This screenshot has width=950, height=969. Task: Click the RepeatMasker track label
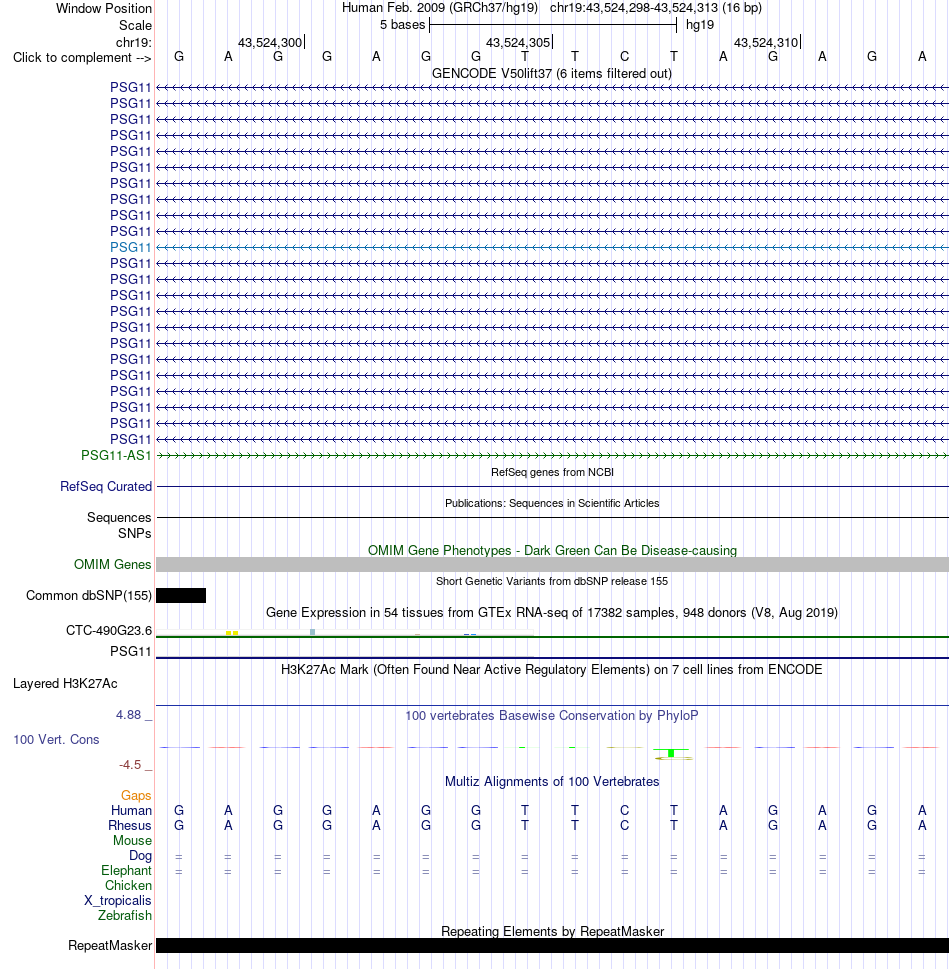click(x=110, y=946)
